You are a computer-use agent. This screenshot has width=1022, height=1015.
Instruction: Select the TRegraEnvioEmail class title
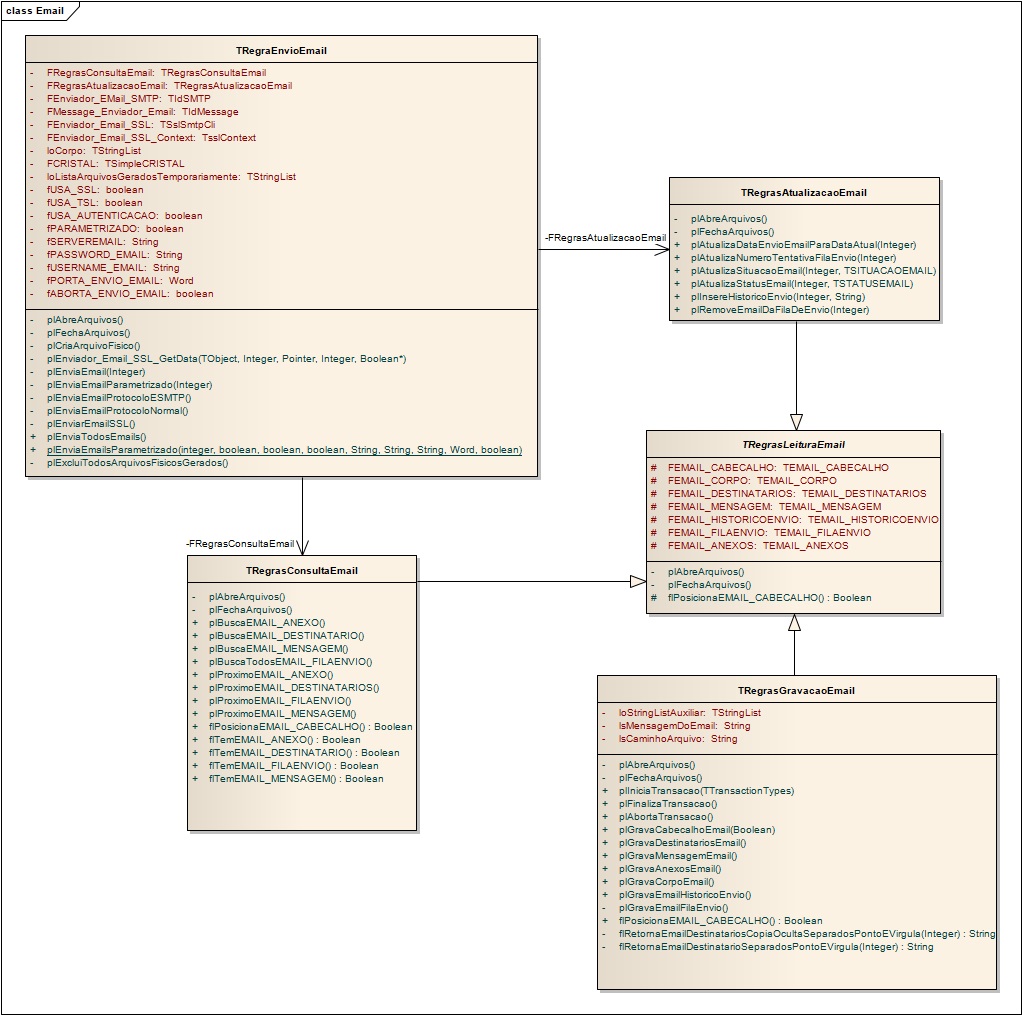pyautogui.click(x=281, y=50)
